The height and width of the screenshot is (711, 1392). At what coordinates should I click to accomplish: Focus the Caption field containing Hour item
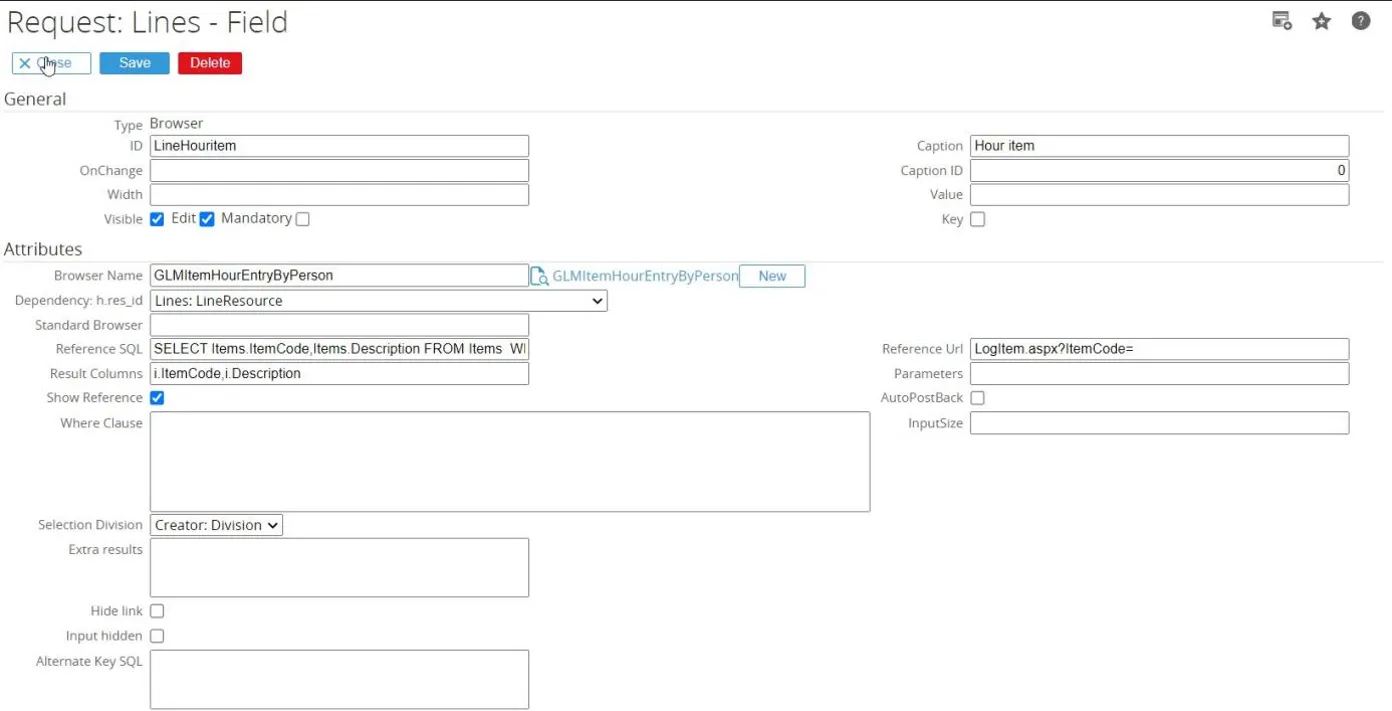pos(1159,146)
